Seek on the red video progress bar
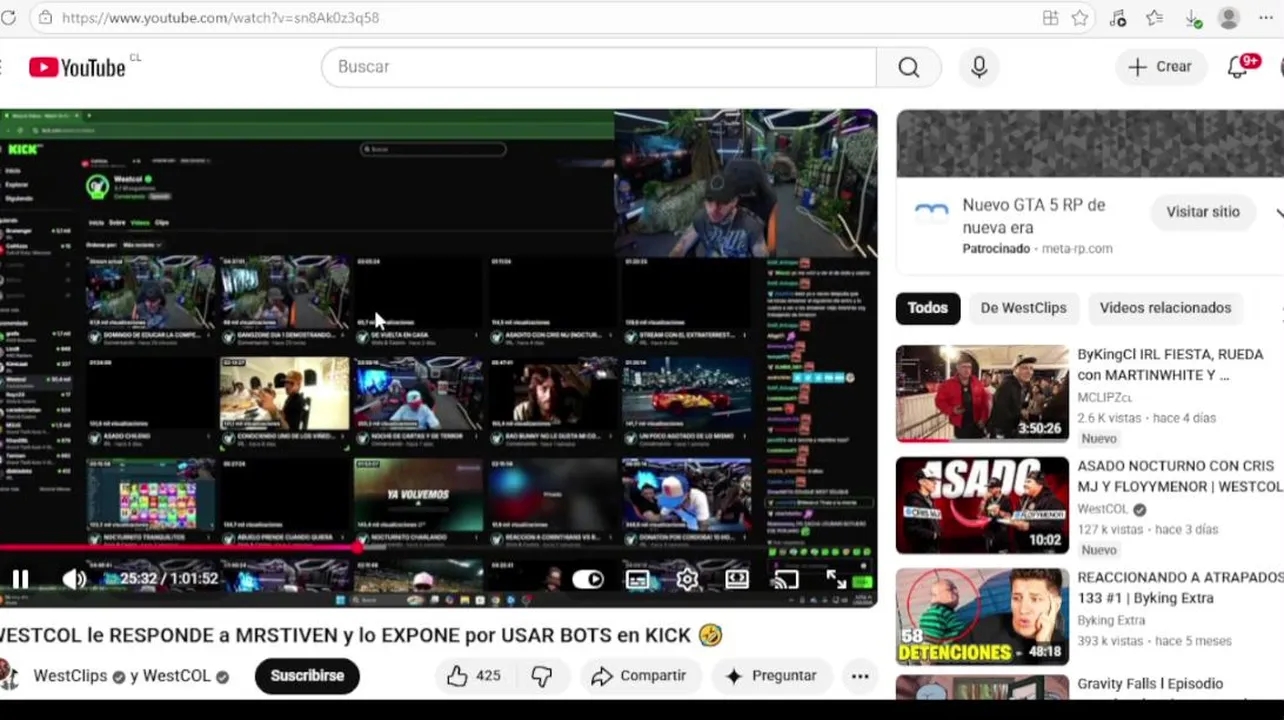The image size is (1284, 720). (x=438, y=546)
